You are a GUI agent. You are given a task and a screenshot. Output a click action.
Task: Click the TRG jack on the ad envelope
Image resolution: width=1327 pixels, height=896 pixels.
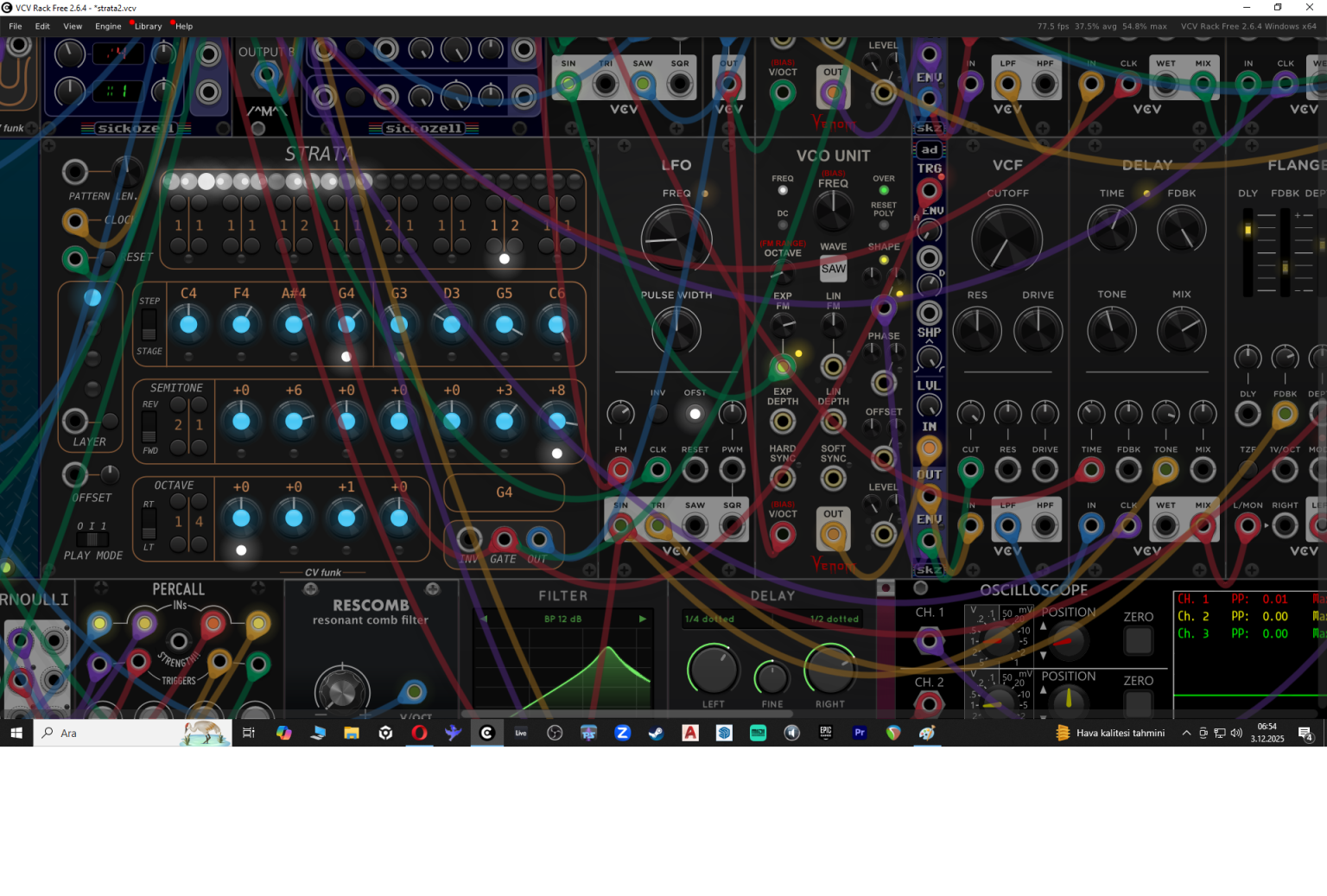pos(930,190)
